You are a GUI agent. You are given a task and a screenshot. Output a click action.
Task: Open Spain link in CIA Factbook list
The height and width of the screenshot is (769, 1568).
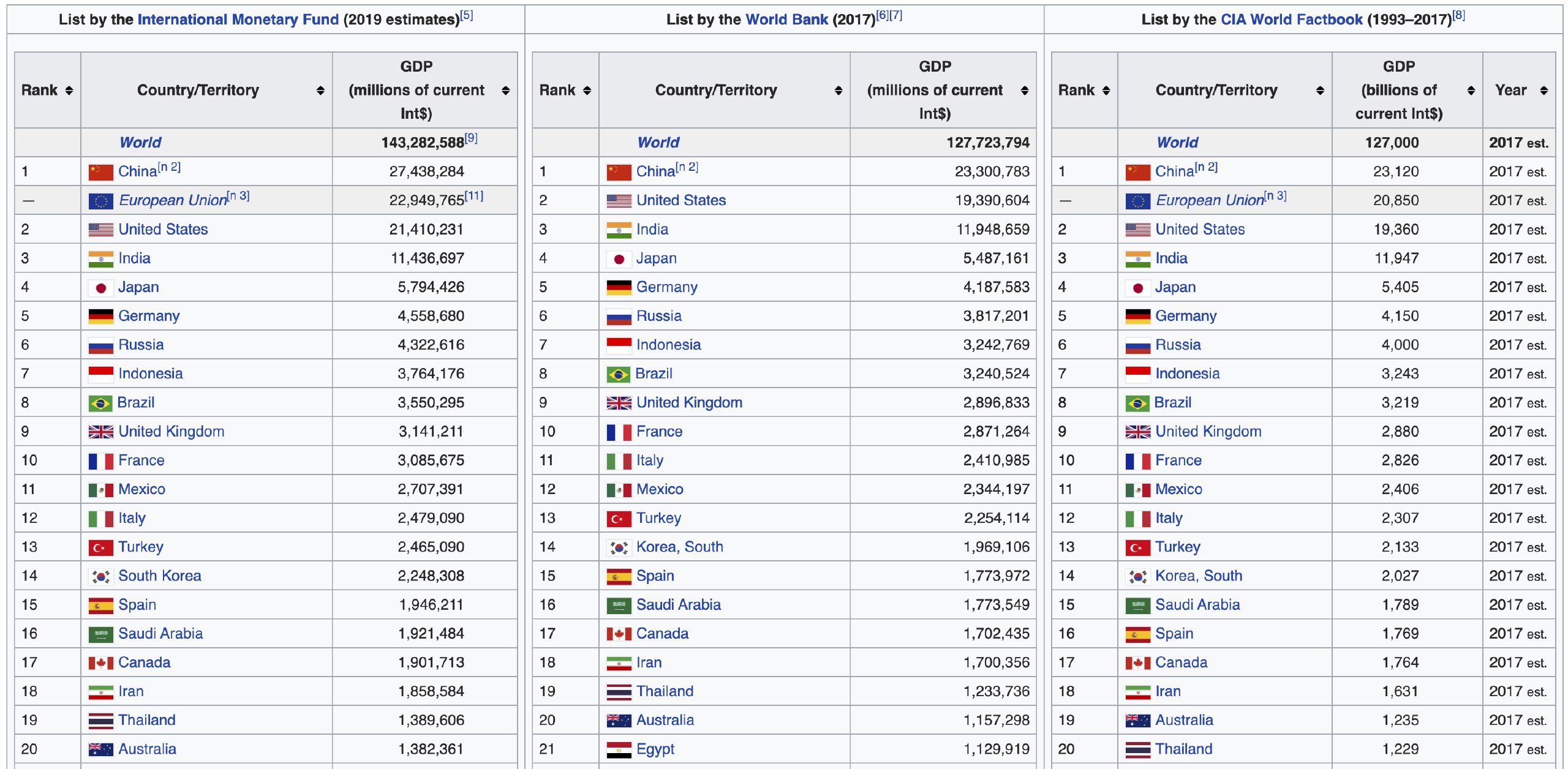[1174, 634]
